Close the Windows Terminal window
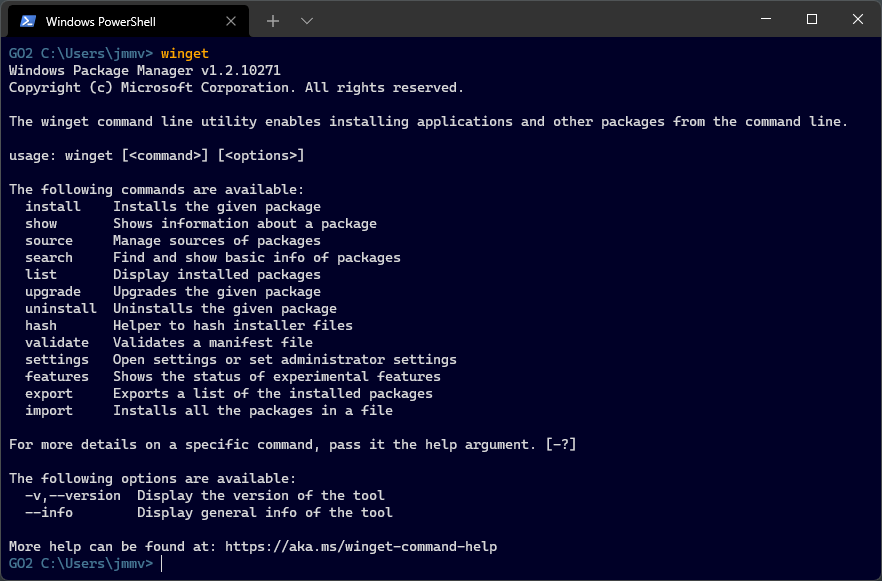 [x=858, y=19]
